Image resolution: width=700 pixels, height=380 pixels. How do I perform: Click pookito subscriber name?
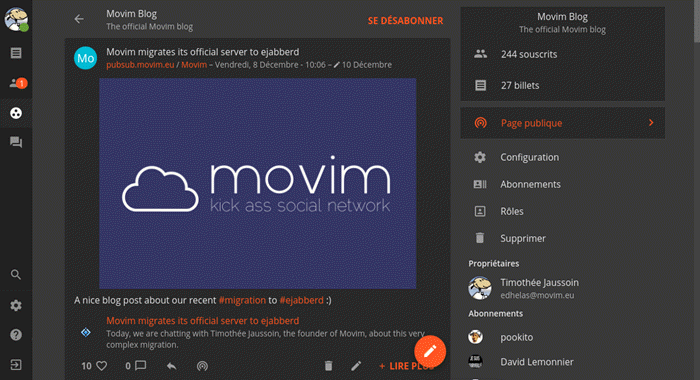[517, 337]
